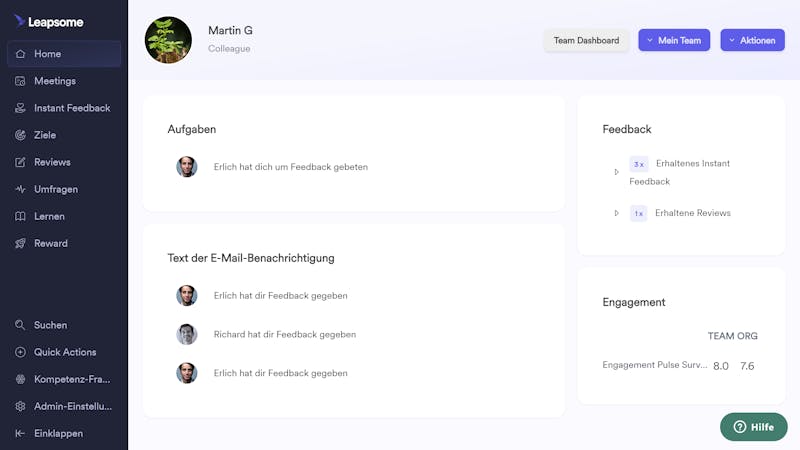Open the Admin-Einstellungen gear icon
Image resolution: width=800 pixels, height=450 pixels.
coord(20,406)
